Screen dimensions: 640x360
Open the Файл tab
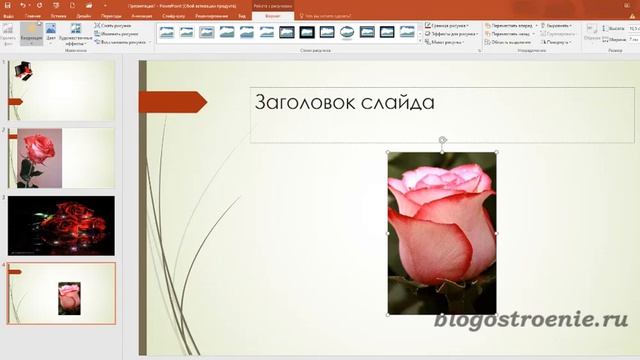[8, 16]
